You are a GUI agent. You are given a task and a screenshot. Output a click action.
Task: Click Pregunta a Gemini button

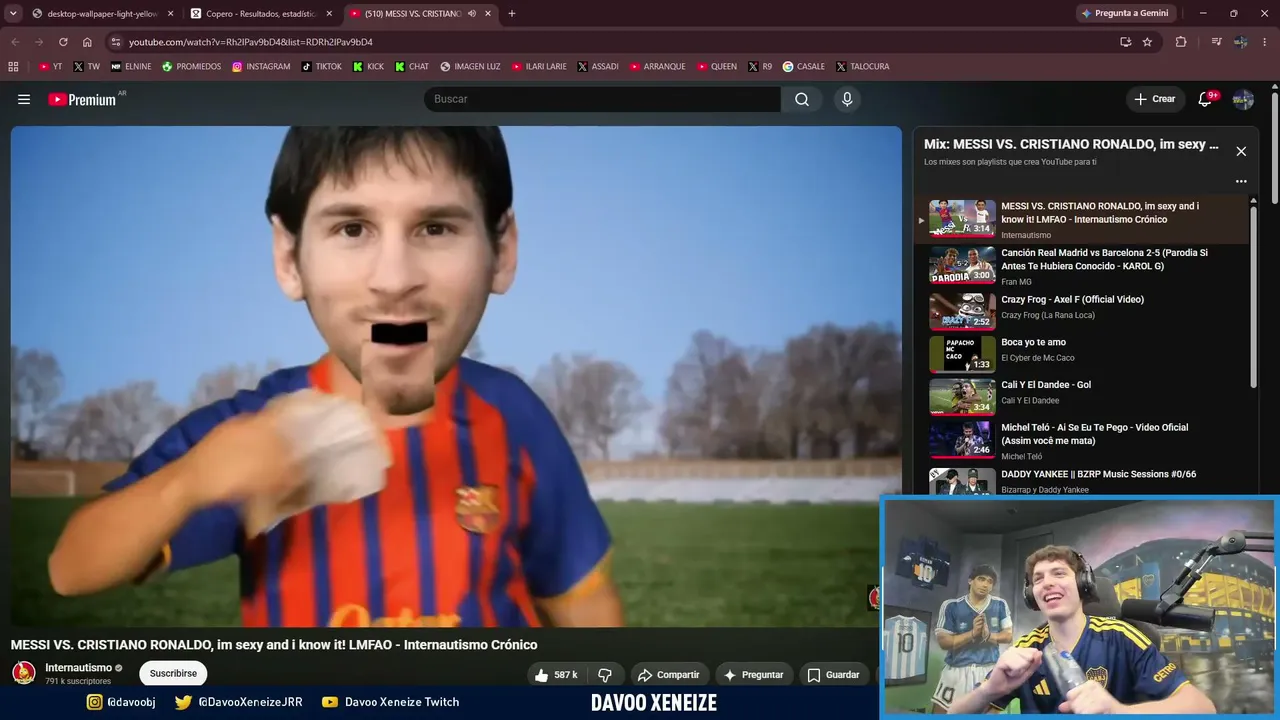click(1124, 14)
